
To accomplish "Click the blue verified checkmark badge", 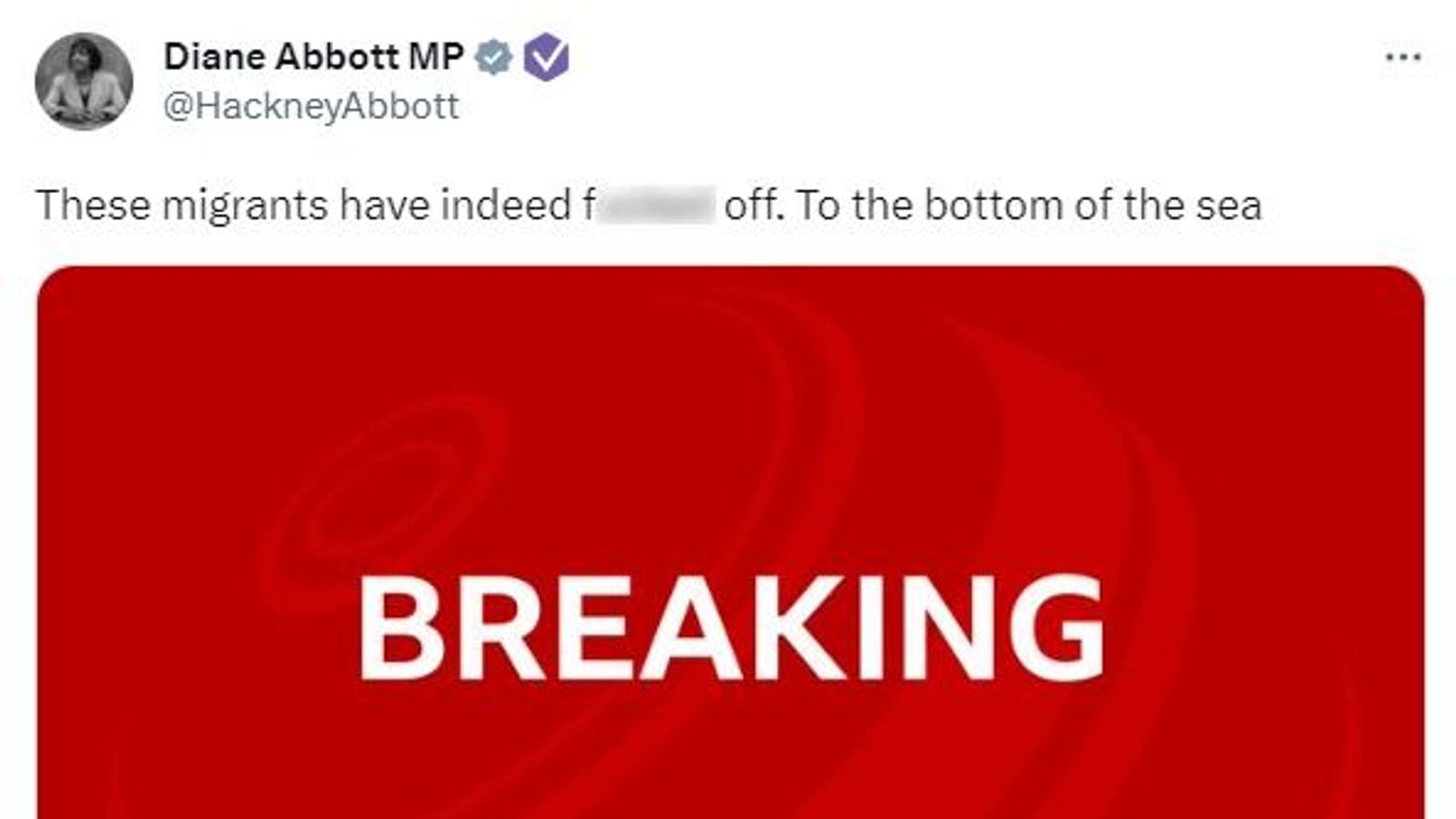I will (491, 56).
